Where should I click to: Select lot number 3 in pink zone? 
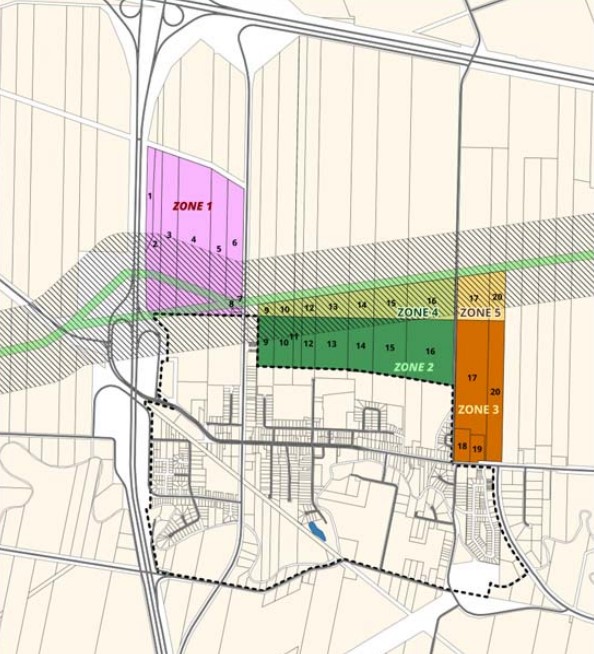pyautogui.click(x=169, y=235)
